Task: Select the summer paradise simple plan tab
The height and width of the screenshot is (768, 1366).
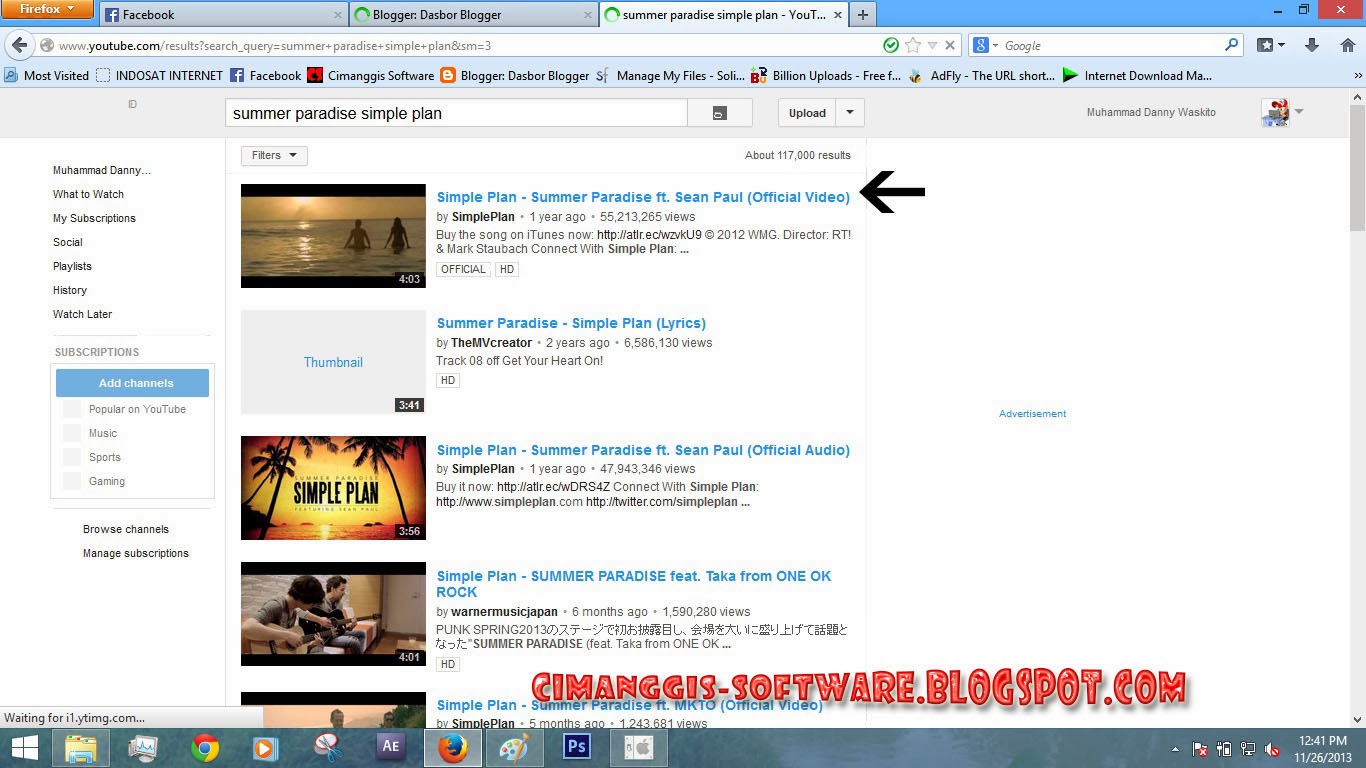Action: coord(724,15)
